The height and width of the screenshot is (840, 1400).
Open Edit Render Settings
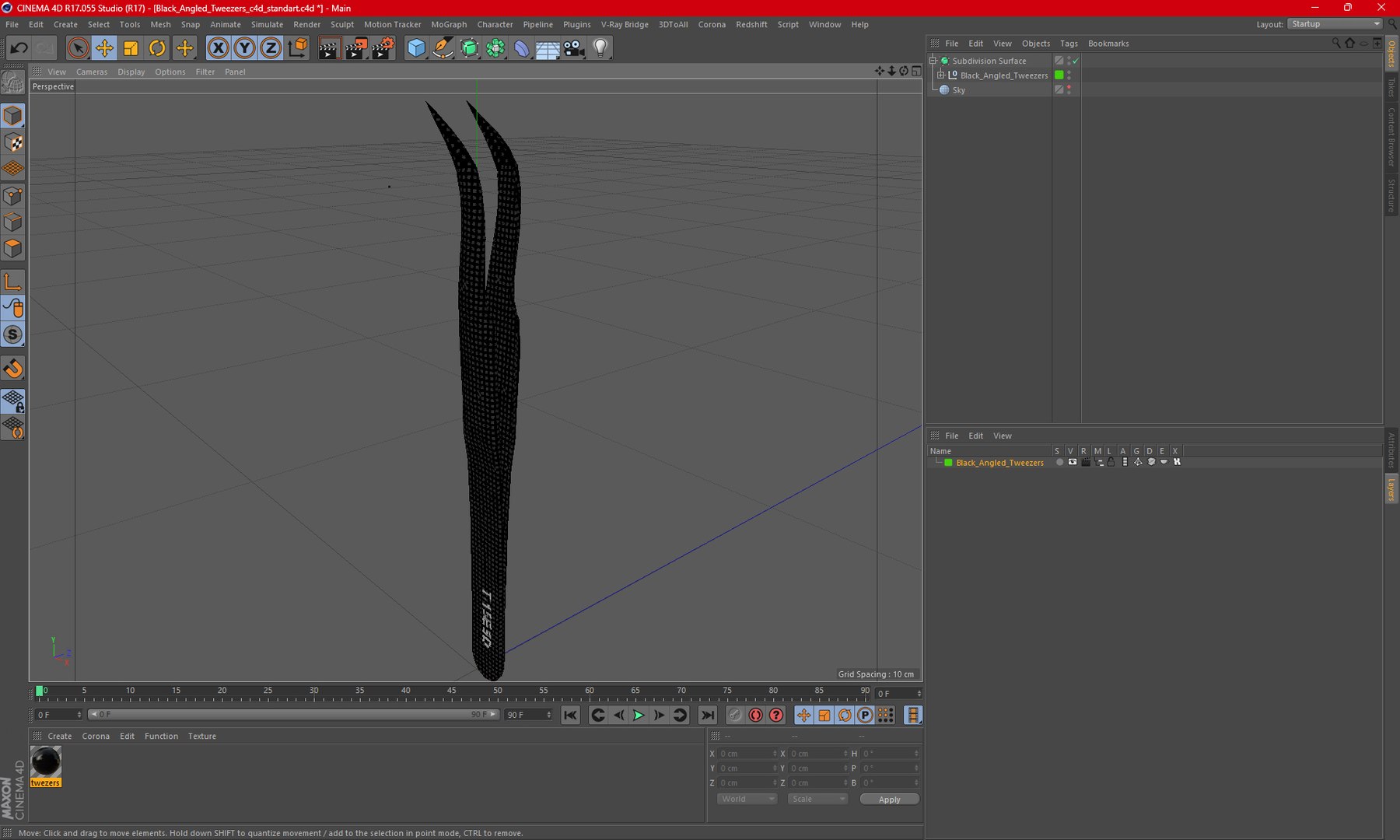[x=383, y=48]
